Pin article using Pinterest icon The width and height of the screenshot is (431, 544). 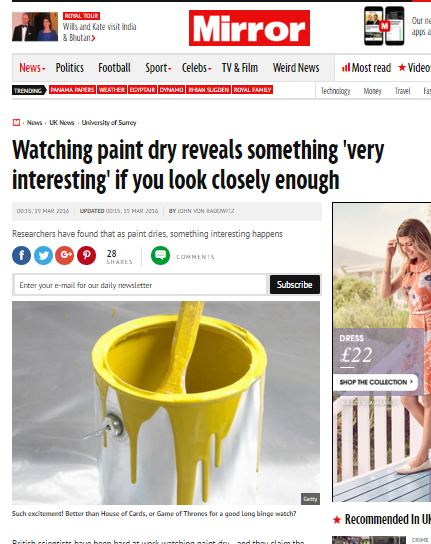coord(87,255)
